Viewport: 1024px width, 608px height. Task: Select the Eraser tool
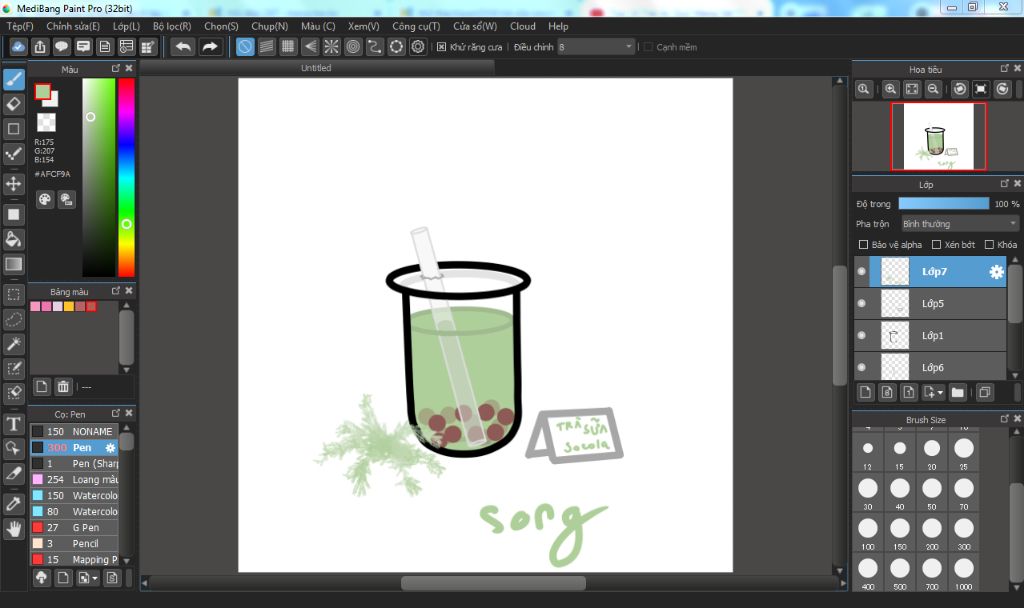(14, 104)
